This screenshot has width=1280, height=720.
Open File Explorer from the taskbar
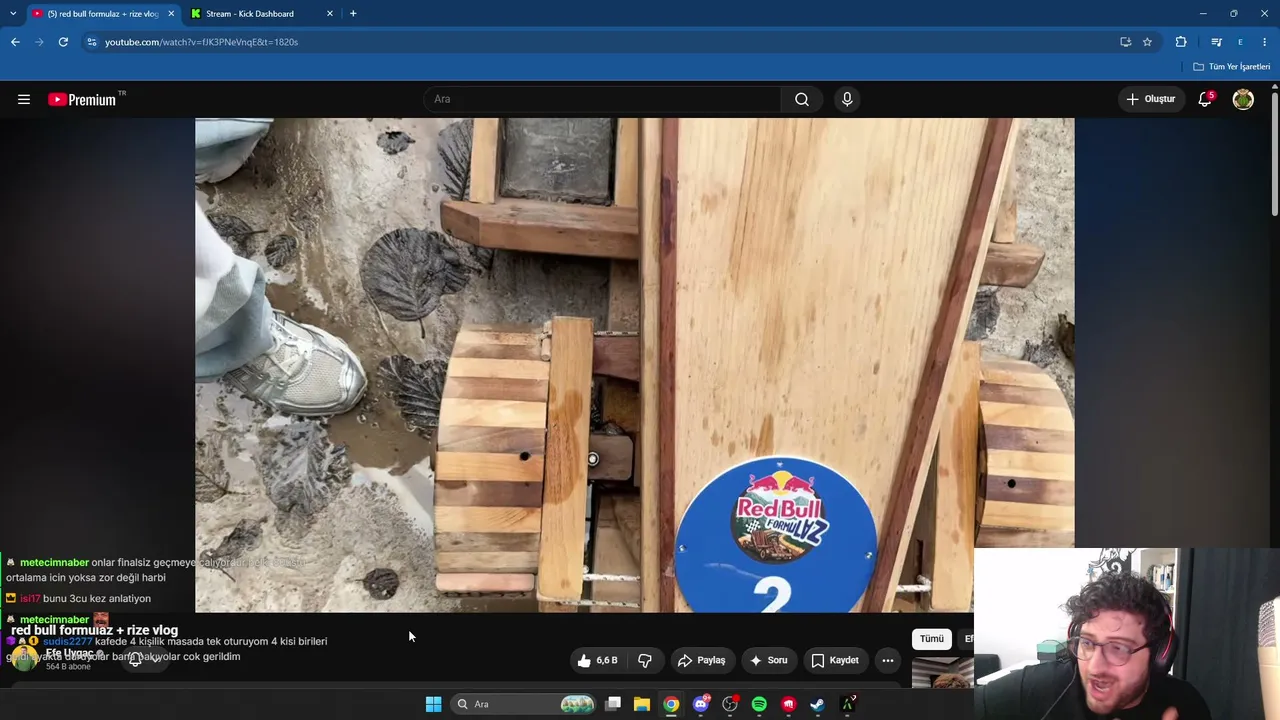(642, 704)
